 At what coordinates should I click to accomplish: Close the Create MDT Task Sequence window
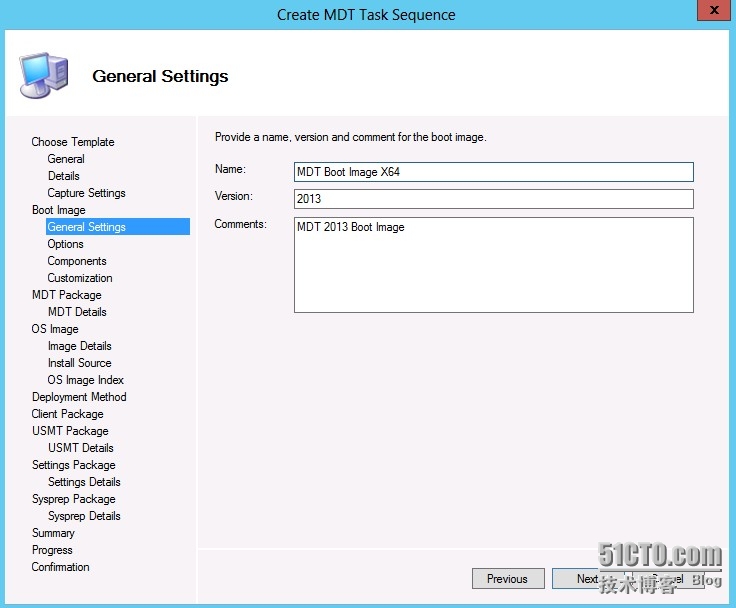click(x=714, y=10)
